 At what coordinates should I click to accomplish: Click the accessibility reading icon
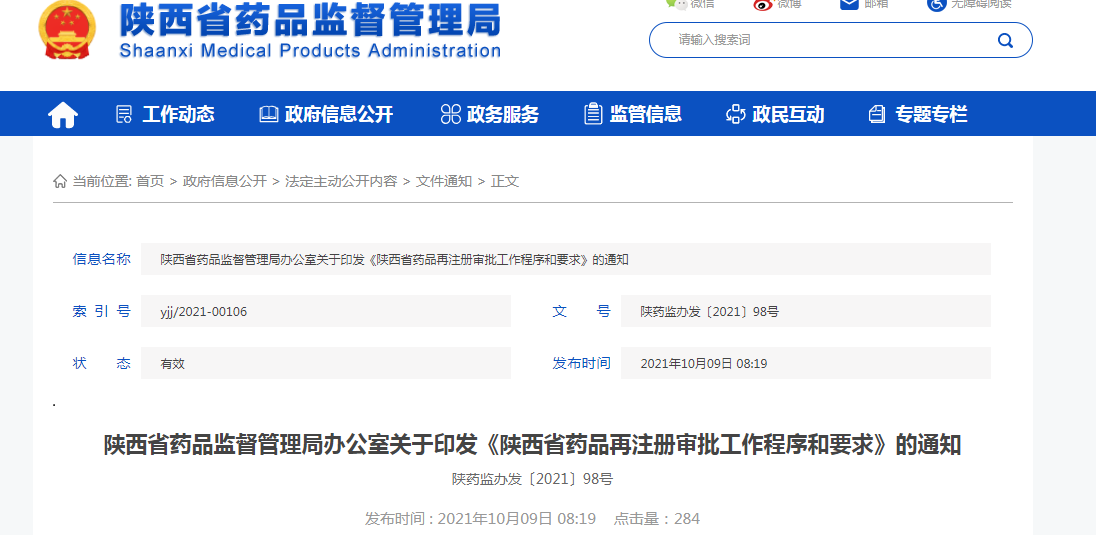point(937,4)
